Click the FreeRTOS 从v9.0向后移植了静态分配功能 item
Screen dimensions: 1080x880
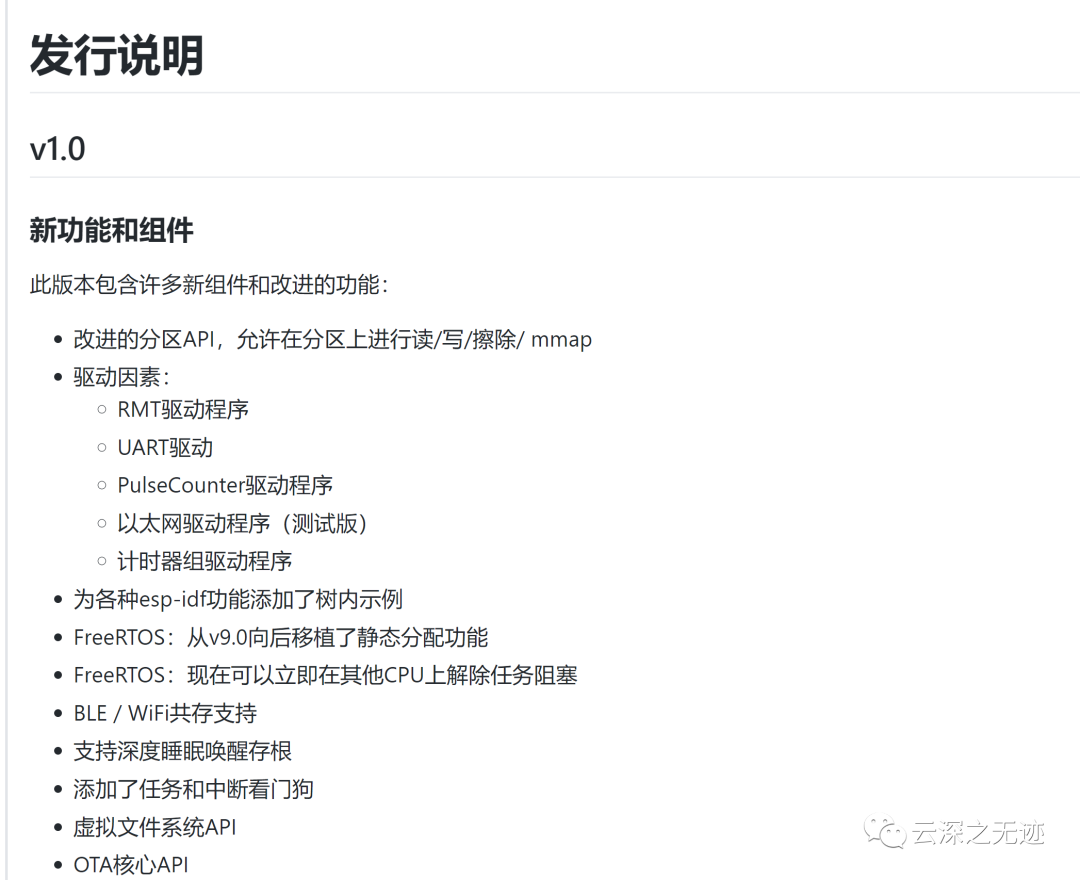point(281,638)
